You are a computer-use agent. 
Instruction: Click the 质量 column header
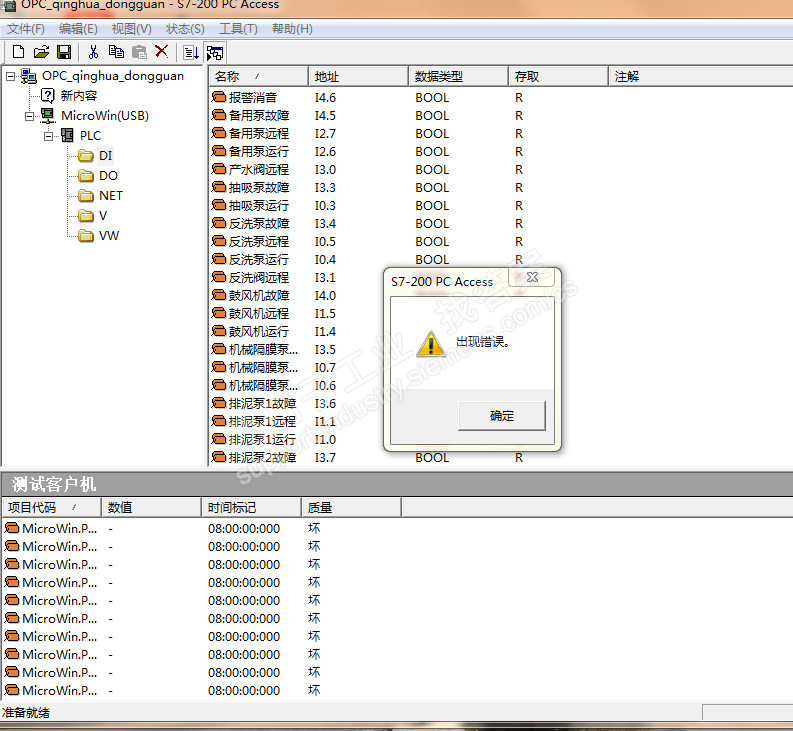pos(351,507)
